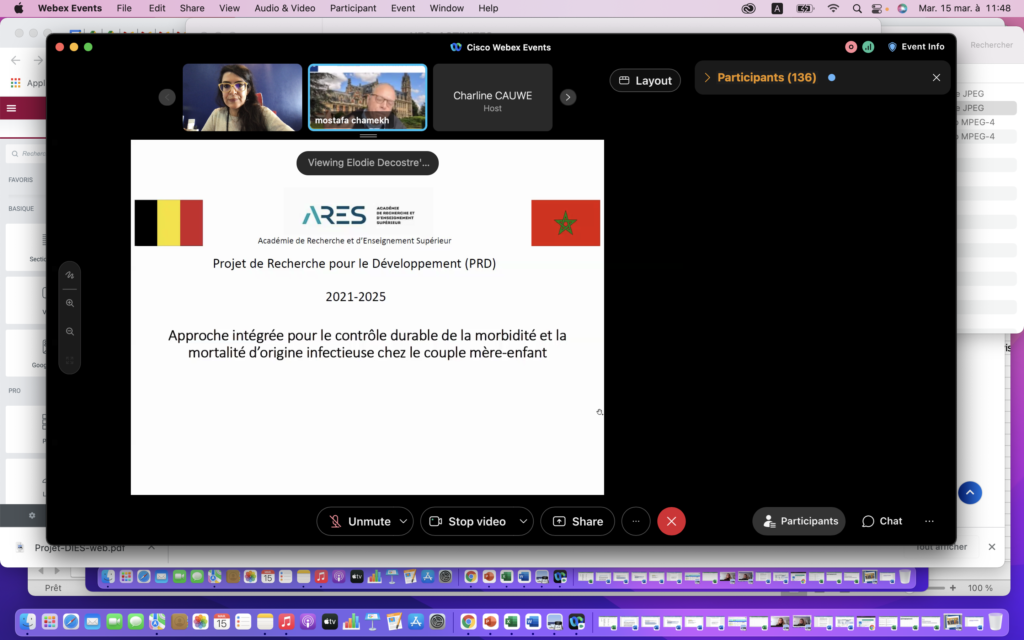Close the Participants panel with the X

click(x=936, y=78)
